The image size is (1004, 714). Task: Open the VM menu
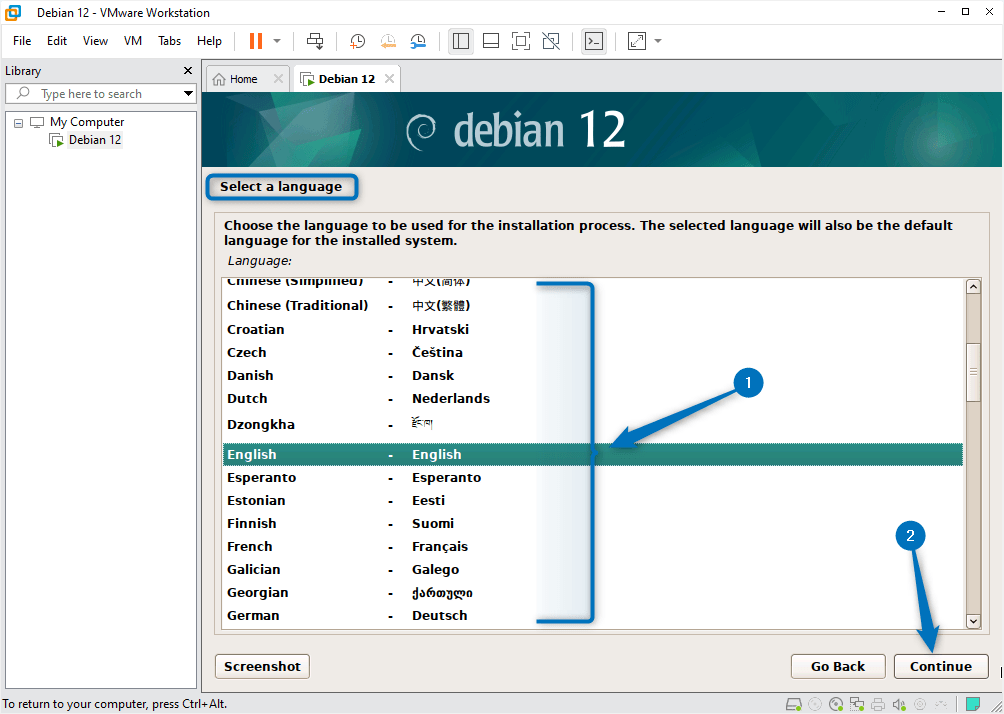(x=132, y=41)
